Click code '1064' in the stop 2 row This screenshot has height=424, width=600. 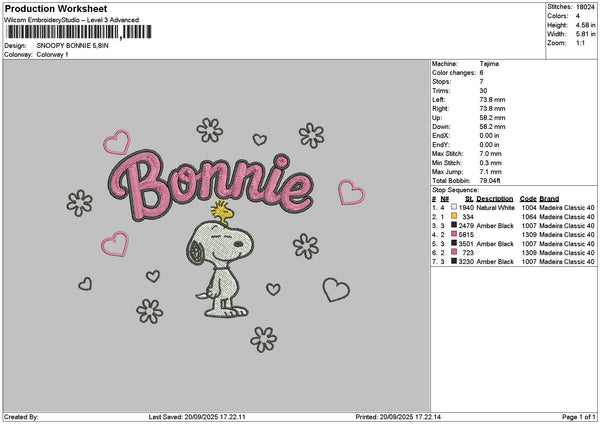(x=529, y=217)
